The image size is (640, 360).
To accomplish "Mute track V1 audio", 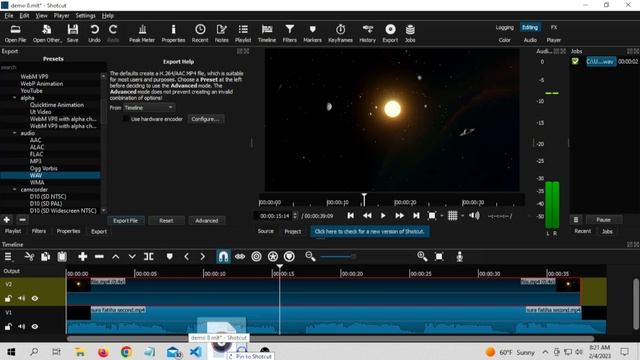I will pyautogui.click(x=22, y=327).
